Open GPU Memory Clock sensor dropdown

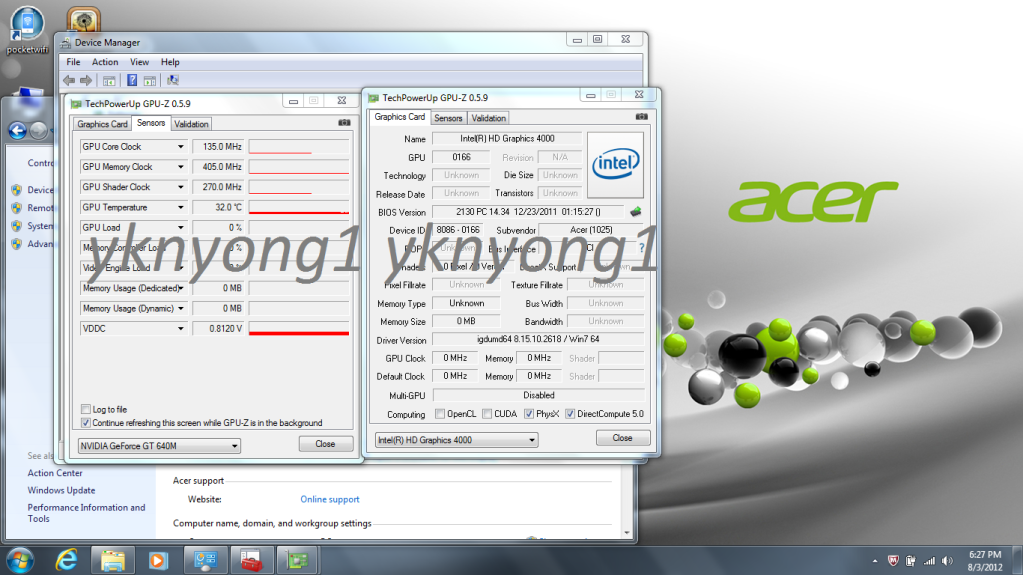coord(181,167)
